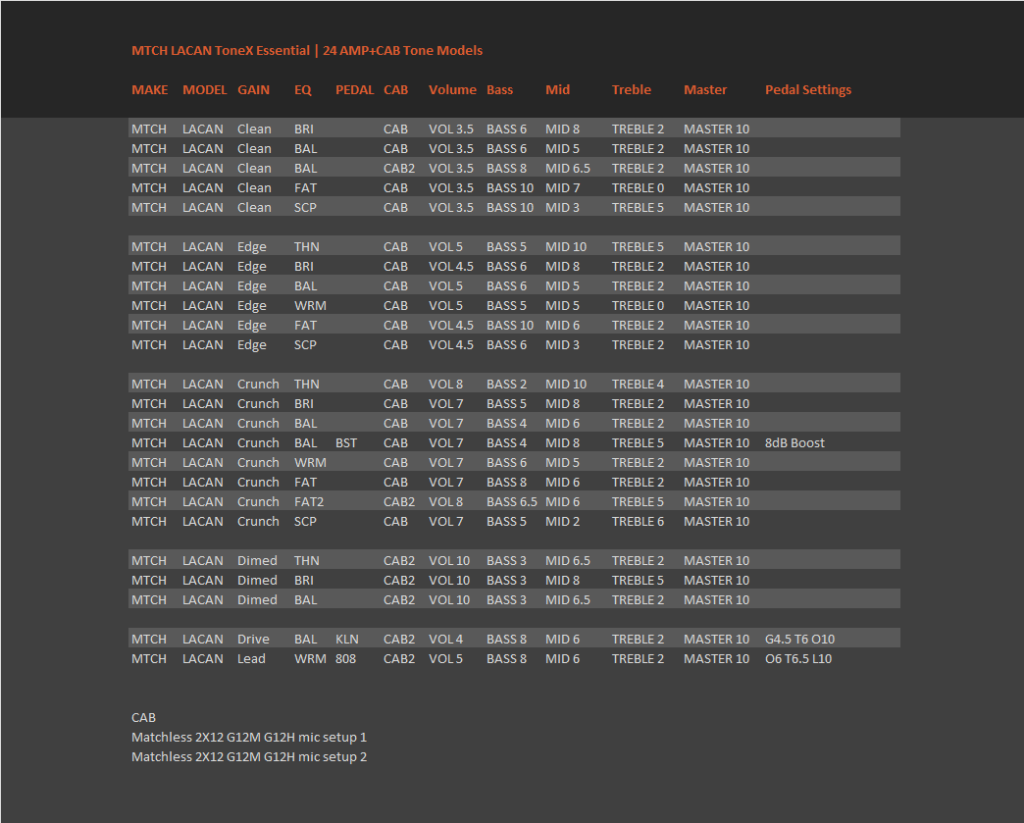Click the Pedal Settings column header

pyautogui.click(x=808, y=90)
